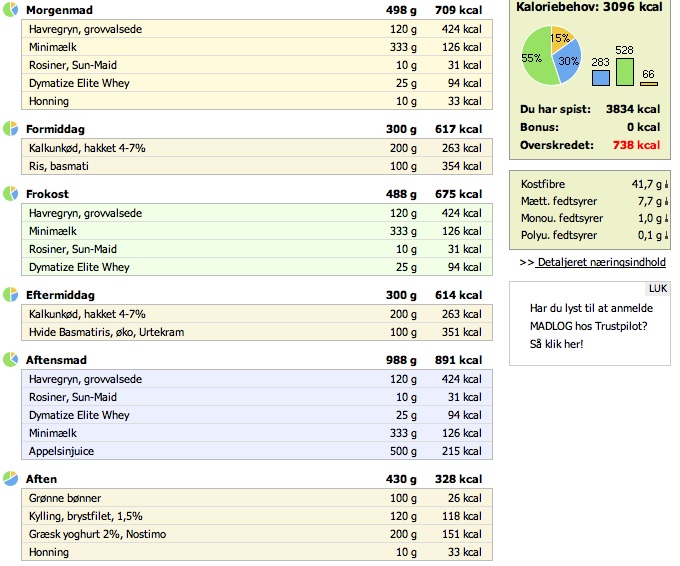Screen dimensions: 680x566
Task: Click the green 528 bar
Action: click(624, 72)
